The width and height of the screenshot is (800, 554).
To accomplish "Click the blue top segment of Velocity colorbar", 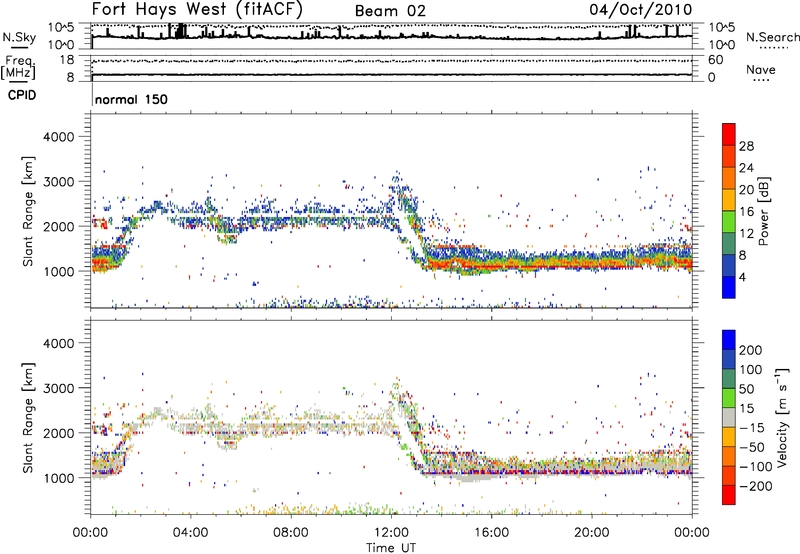I will 729,340.
